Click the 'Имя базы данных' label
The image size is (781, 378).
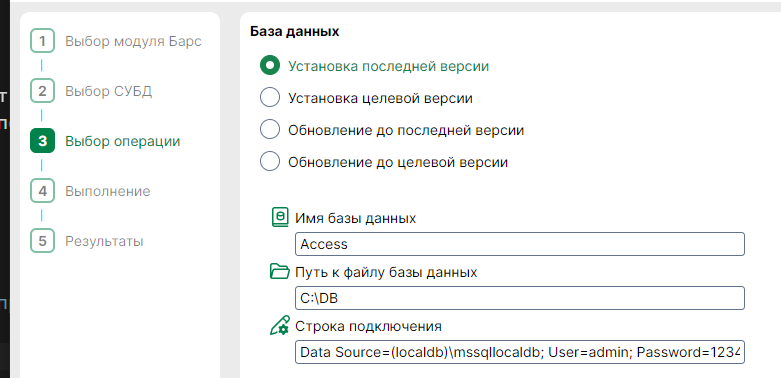click(355, 218)
